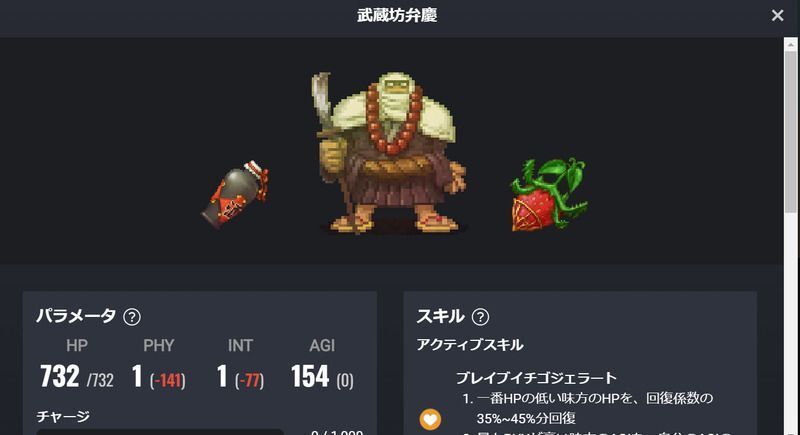800x435 pixels.
Task: Click the 武蔵坊弁慶 title text
Action: pos(397,15)
